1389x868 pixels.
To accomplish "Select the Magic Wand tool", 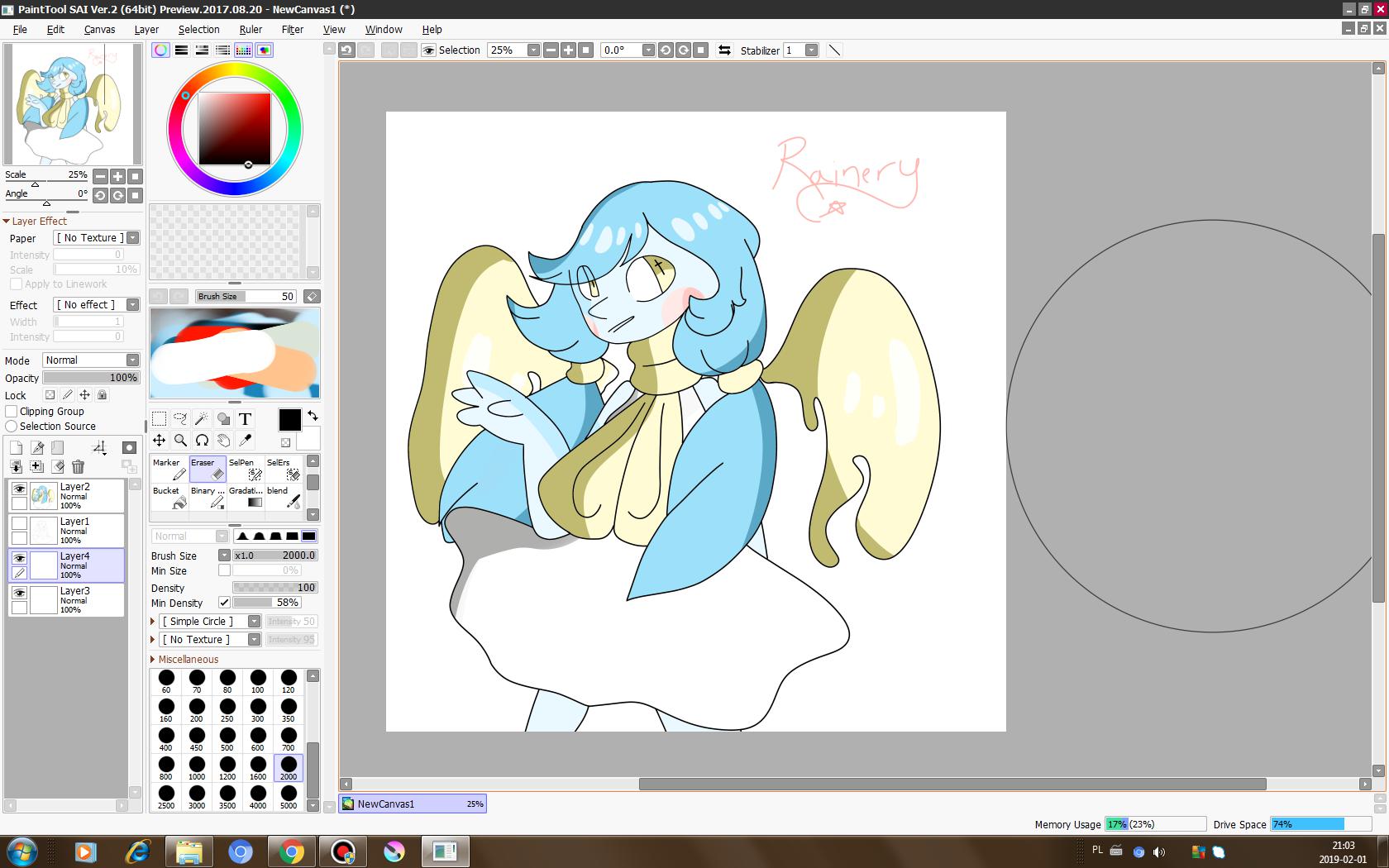I will [x=202, y=419].
